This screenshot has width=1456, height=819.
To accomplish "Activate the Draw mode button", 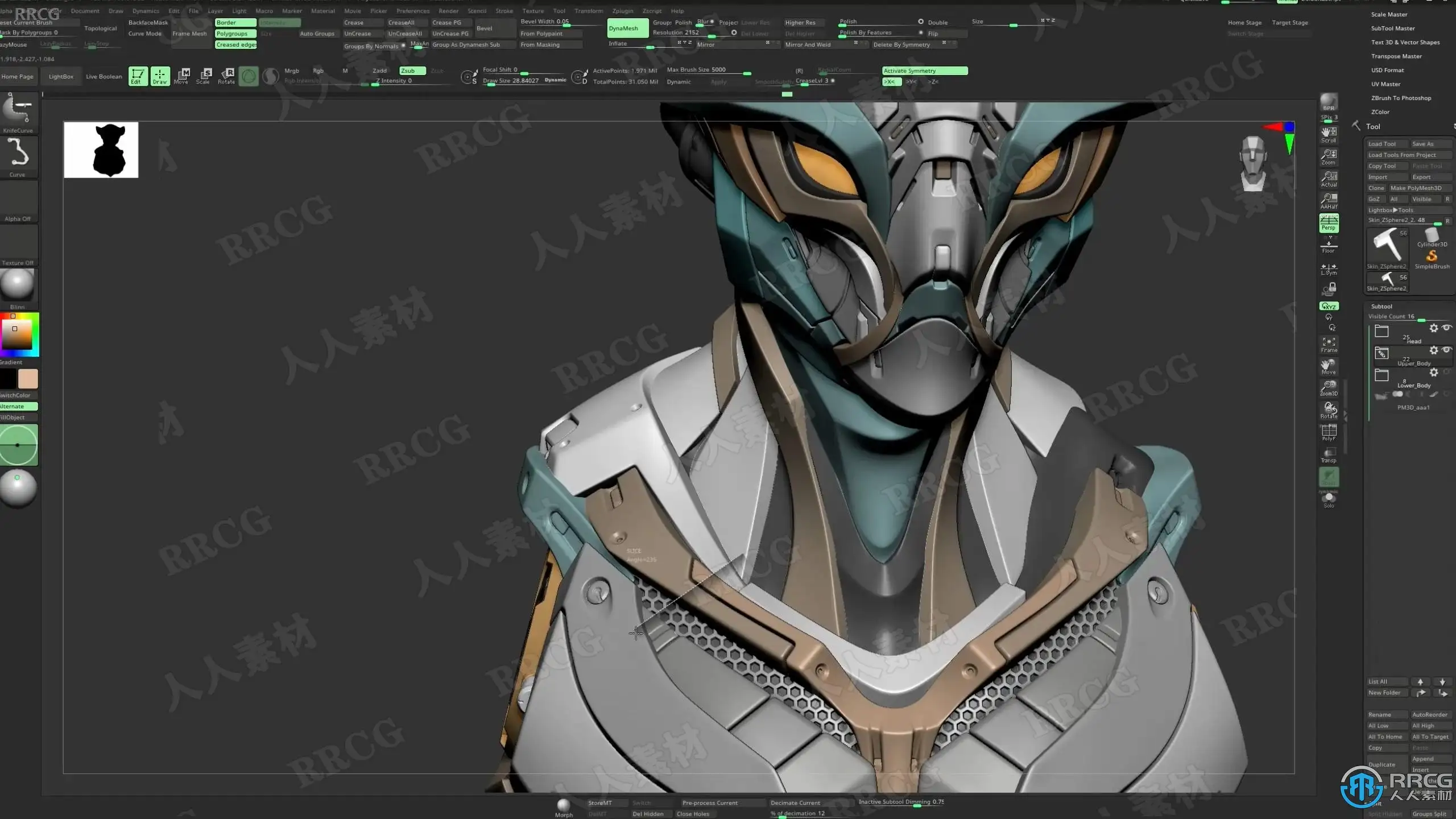I will 160,76.
